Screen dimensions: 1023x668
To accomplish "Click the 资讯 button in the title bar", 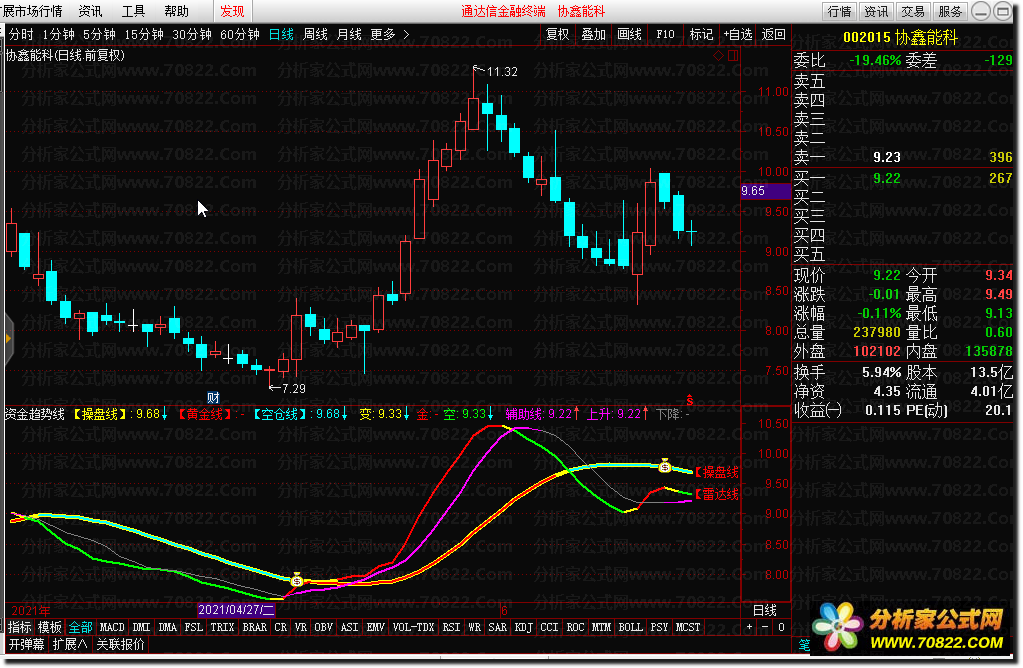I will [876, 11].
